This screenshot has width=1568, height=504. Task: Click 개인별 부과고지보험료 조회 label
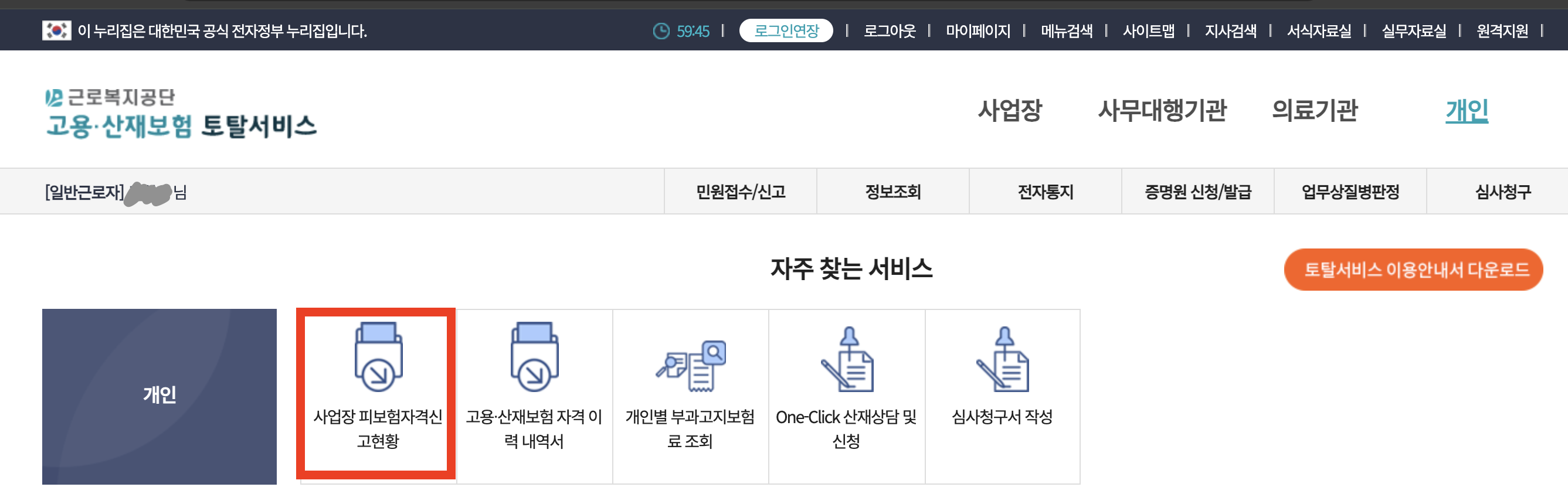[690, 428]
